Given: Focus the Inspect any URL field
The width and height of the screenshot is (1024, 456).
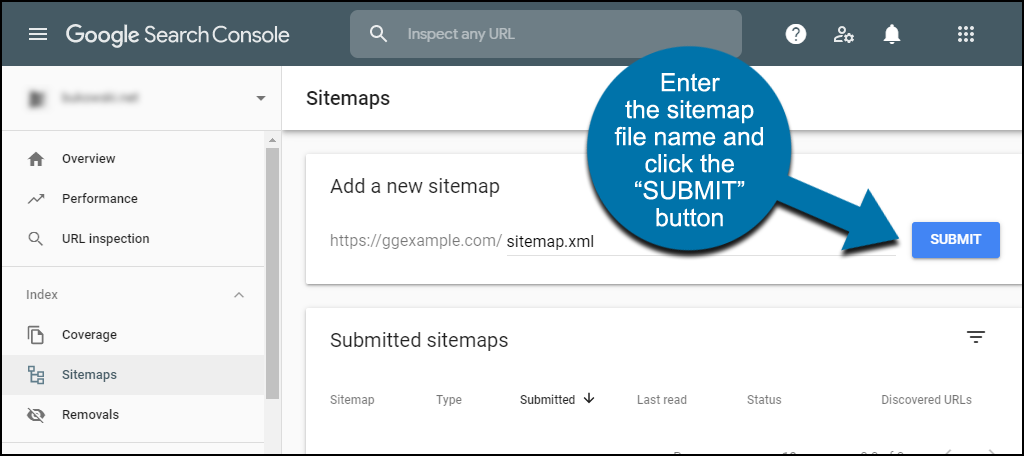Looking at the screenshot, I should click(545, 33).
